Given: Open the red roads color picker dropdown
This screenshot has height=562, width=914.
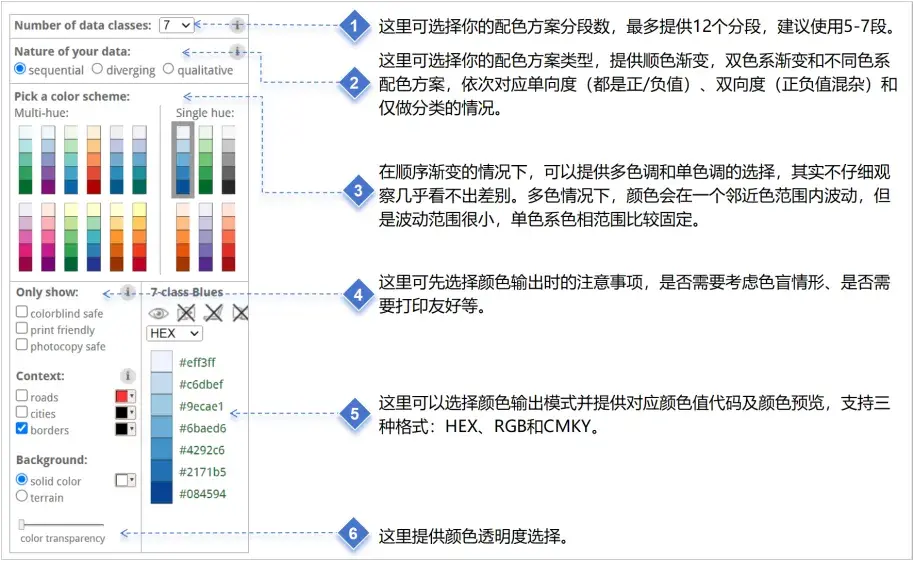Looking at the screenshot, I should click(125, 396).
